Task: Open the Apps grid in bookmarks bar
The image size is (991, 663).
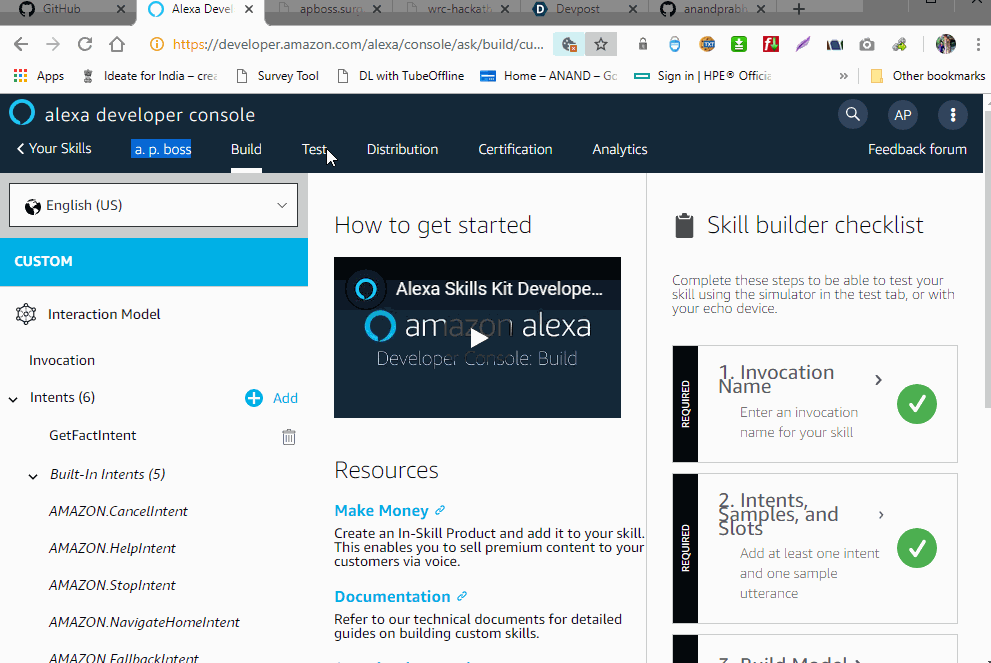Action: (x=39, y=76)
